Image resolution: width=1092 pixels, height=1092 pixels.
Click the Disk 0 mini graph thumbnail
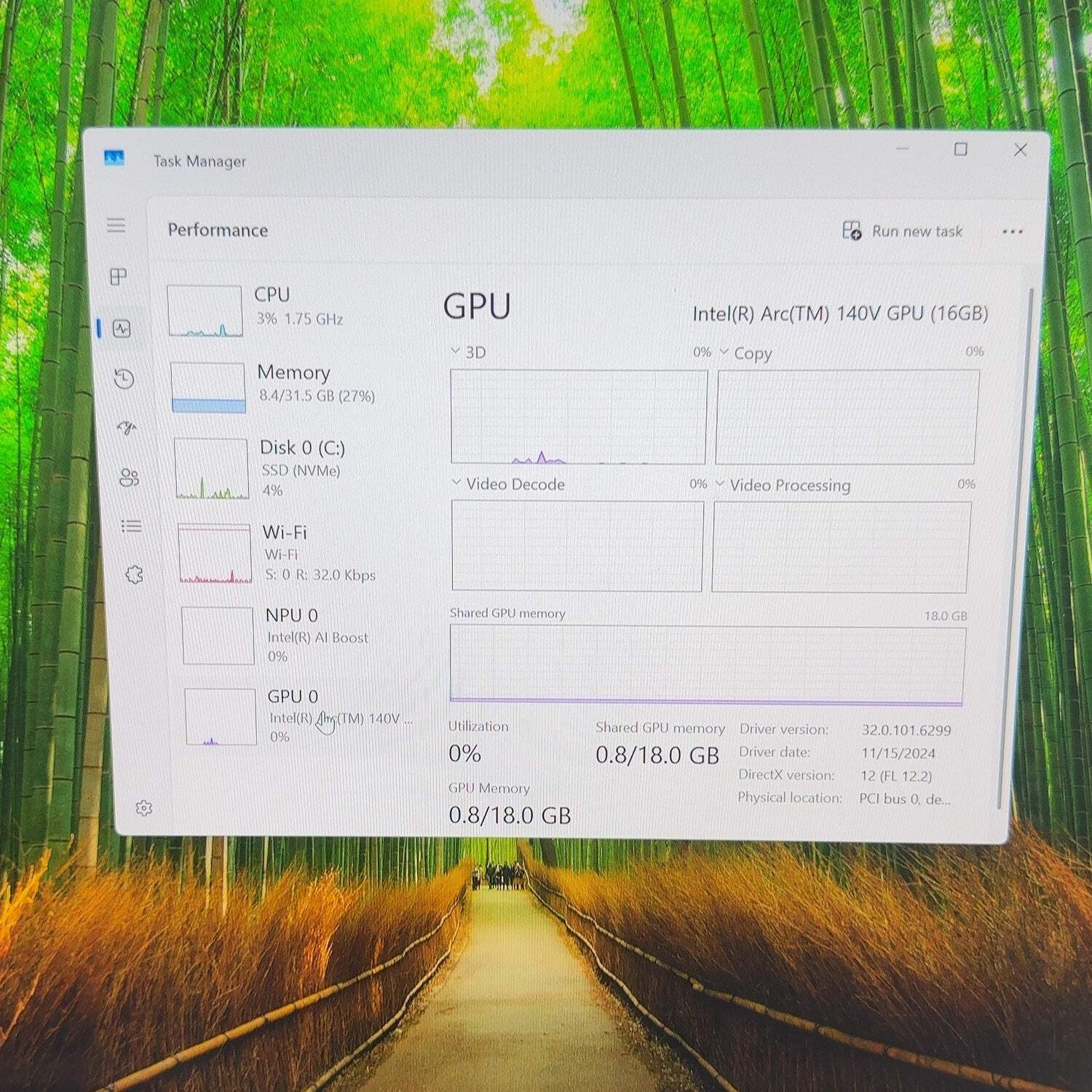[212, 469]
